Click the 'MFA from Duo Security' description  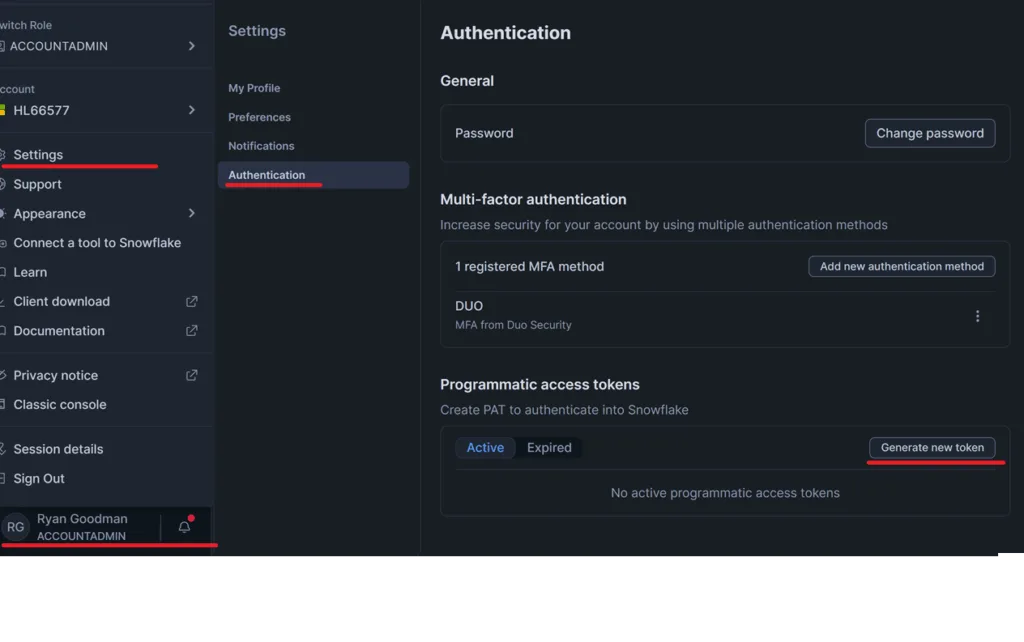[x=513, y=325]
